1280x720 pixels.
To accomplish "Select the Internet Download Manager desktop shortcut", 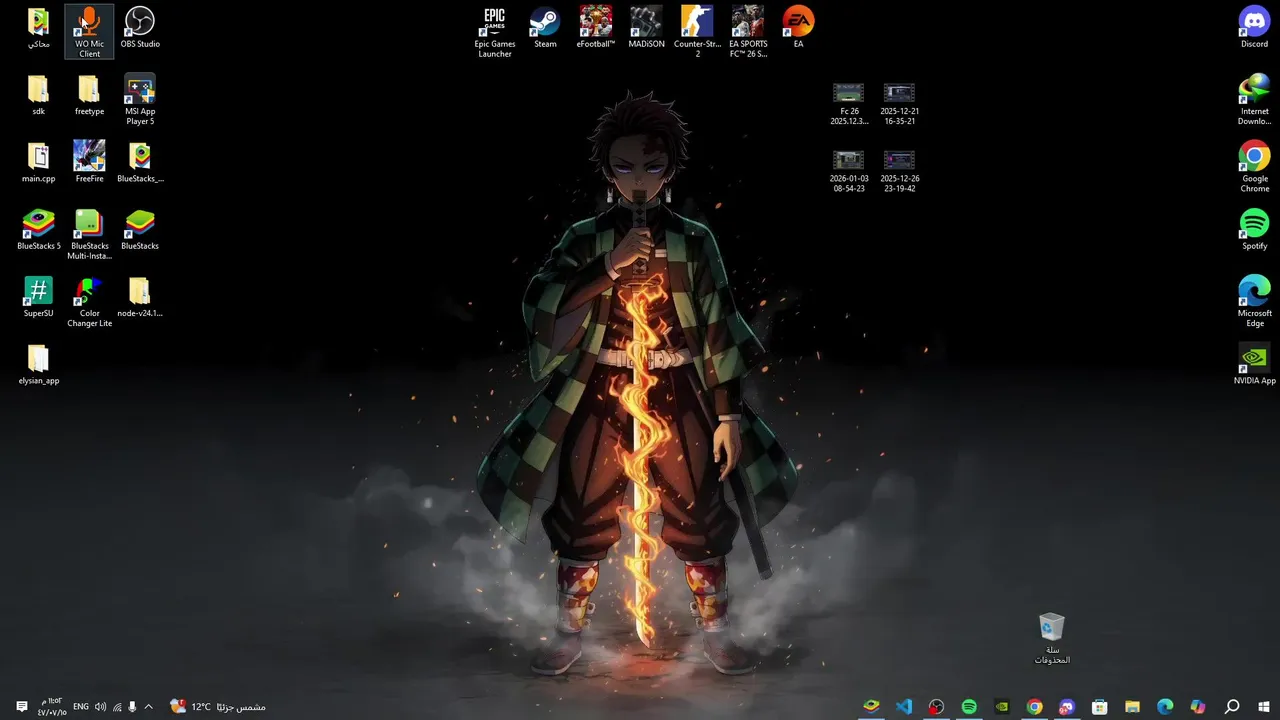I will click(x=1254, y=100).
